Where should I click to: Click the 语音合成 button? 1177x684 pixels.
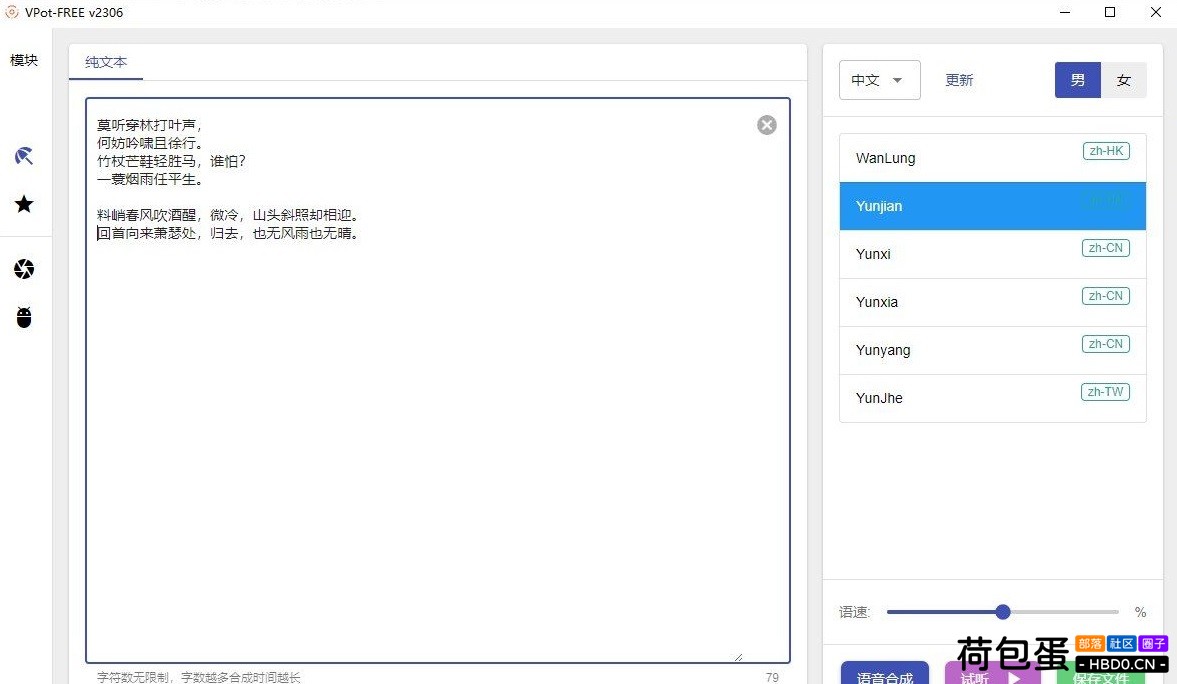[885, 673]
